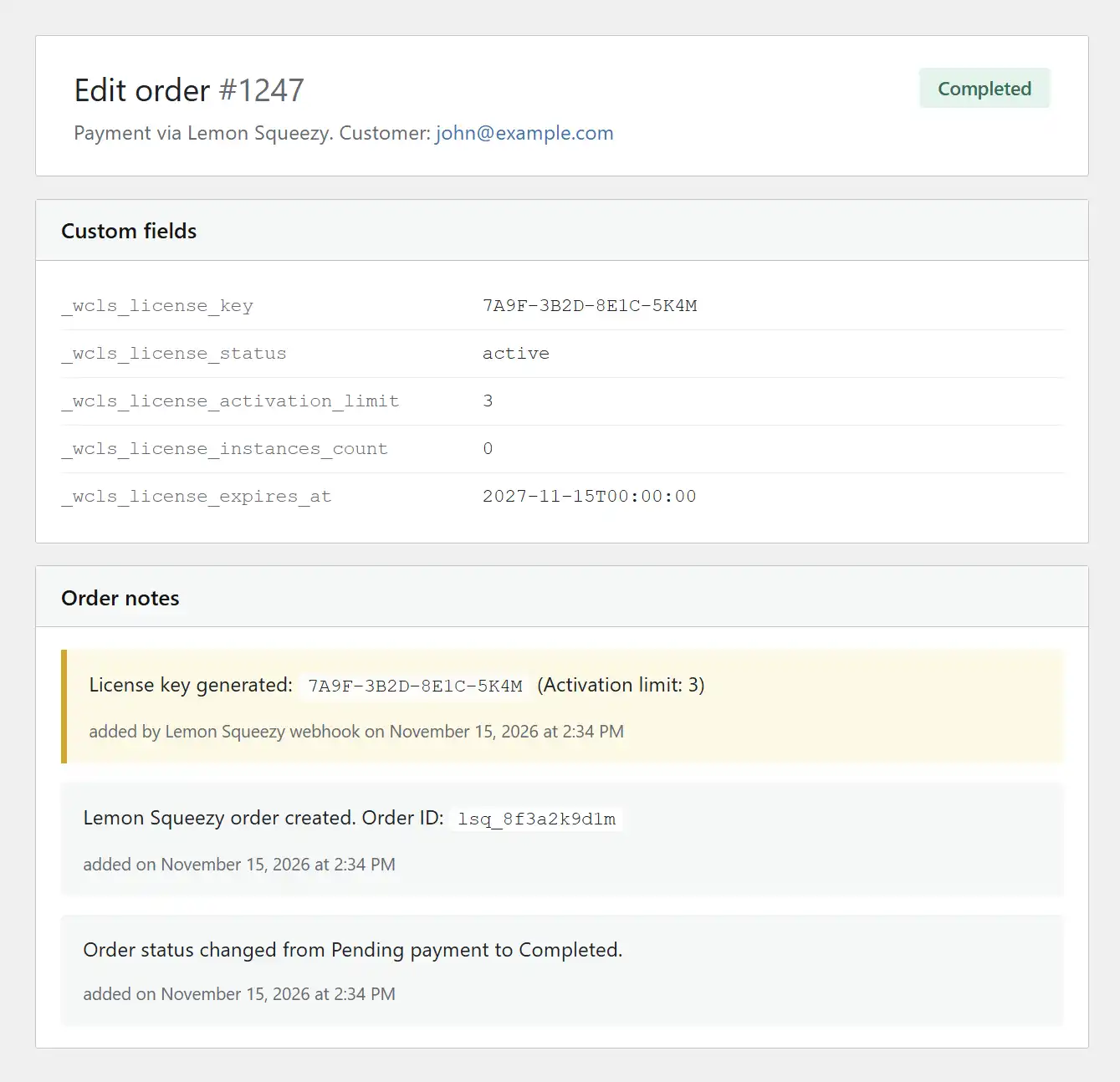Click the Pending payment to Completed note

[352, 950]
